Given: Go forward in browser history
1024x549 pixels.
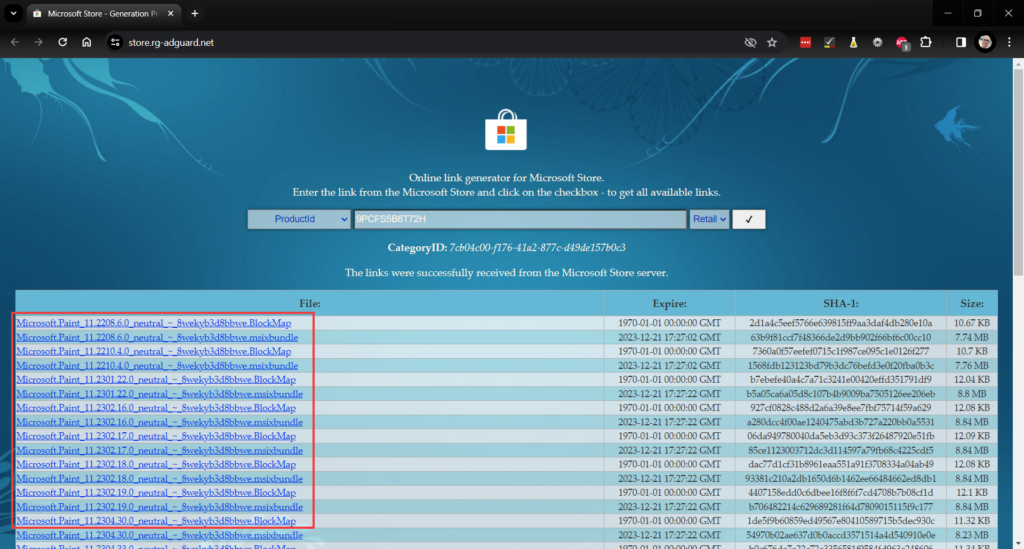Looking at the screenshot, I should [39, 42].
